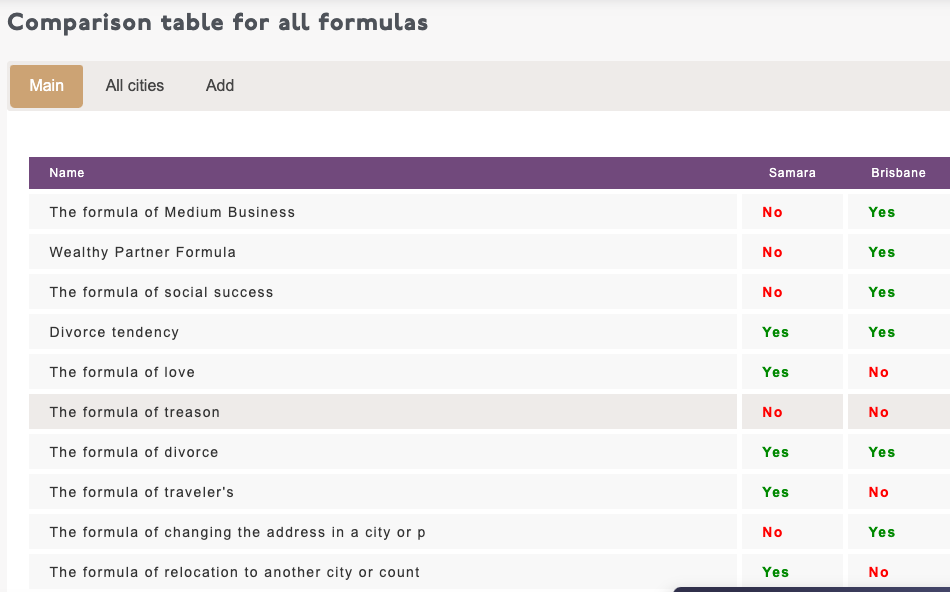Select the formula of Medium Business row
Image resolution: width=950 pixels, height=592 pixels.
pyautogui.click(x=172, y=212)
